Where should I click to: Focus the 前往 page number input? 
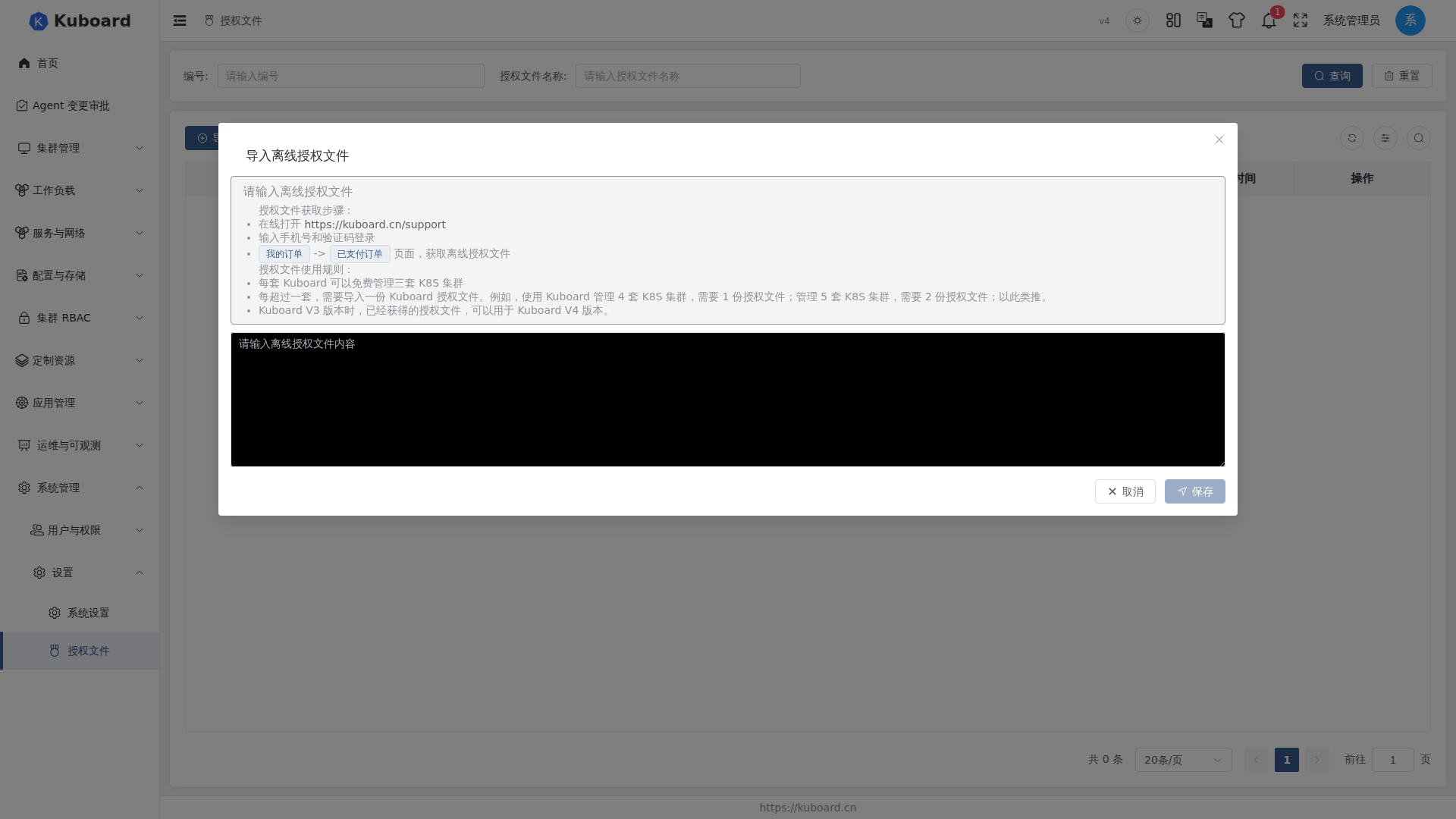tap(1393, 760)
